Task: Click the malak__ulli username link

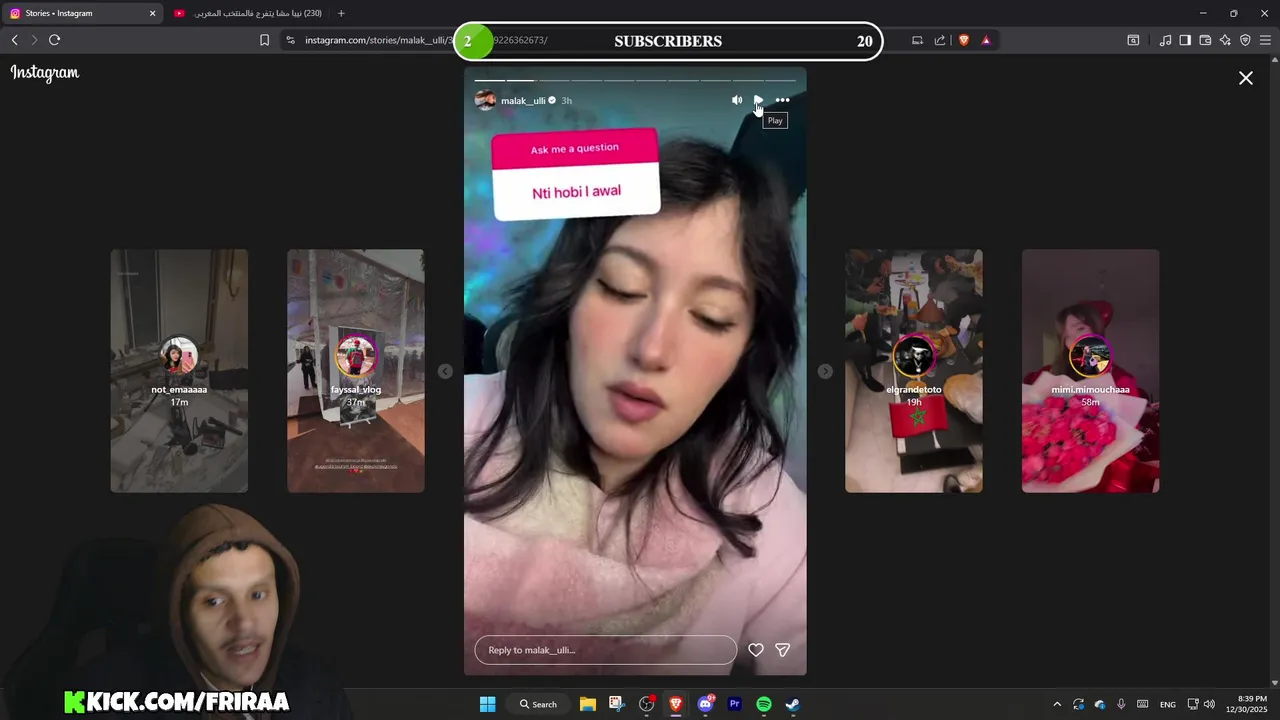Action: click(523, 101)
